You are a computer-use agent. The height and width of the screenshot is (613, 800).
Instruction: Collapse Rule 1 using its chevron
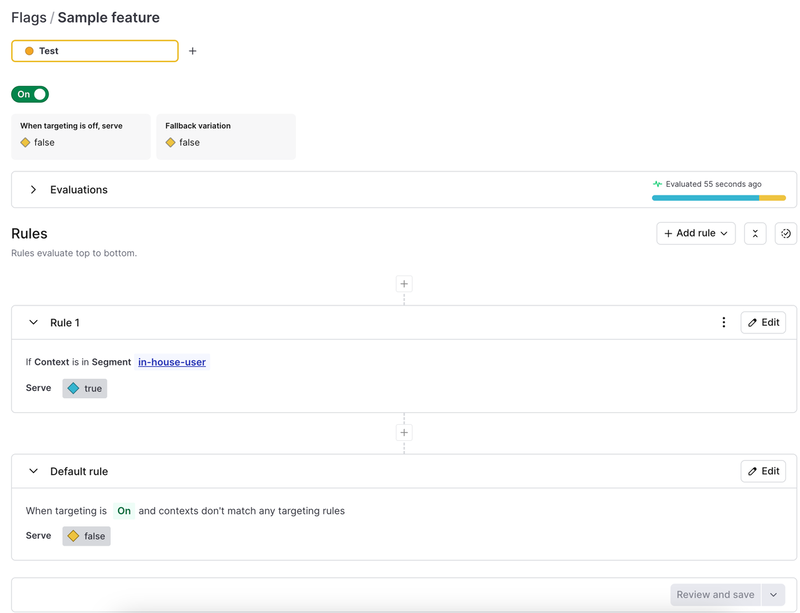point(33,322)
